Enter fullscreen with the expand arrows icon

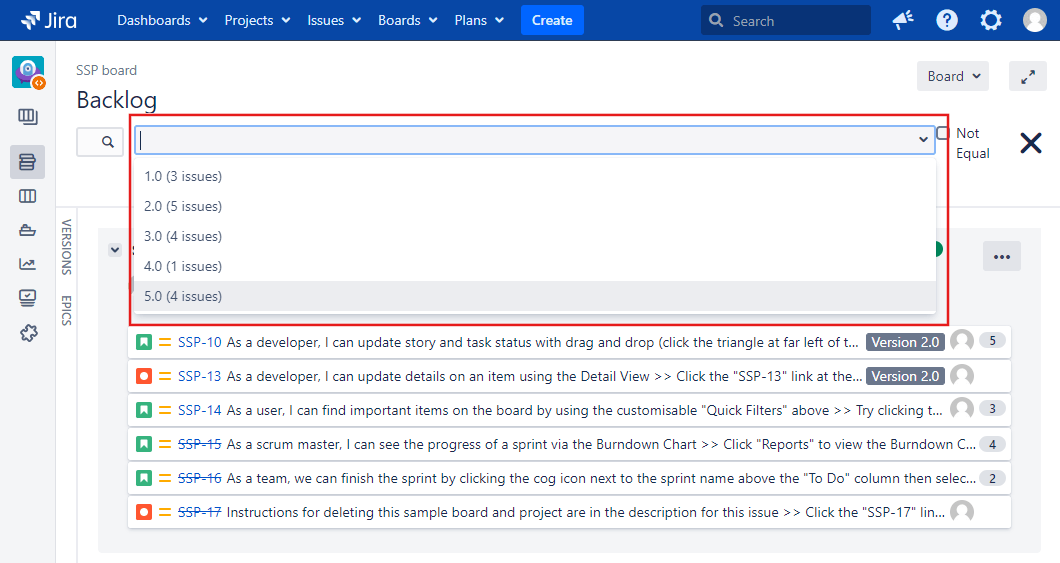[x=1027, y=77]
